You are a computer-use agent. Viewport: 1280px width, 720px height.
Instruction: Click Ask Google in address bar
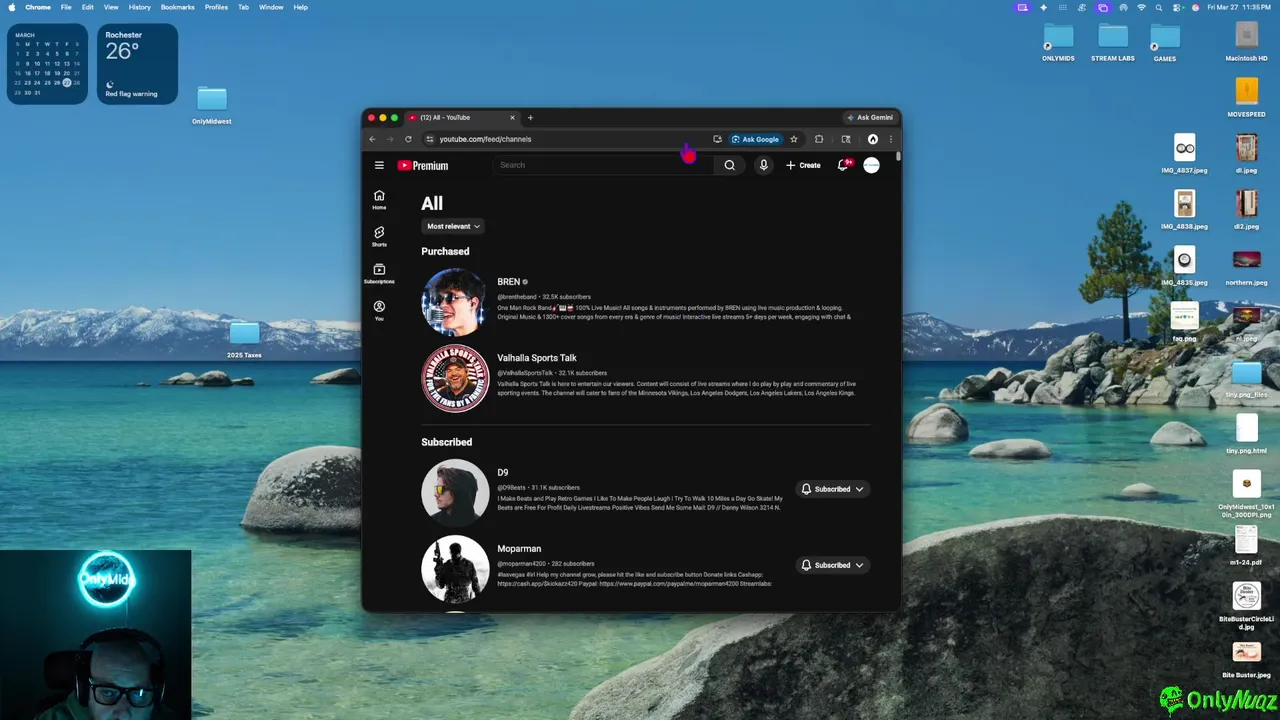[755, 139]
